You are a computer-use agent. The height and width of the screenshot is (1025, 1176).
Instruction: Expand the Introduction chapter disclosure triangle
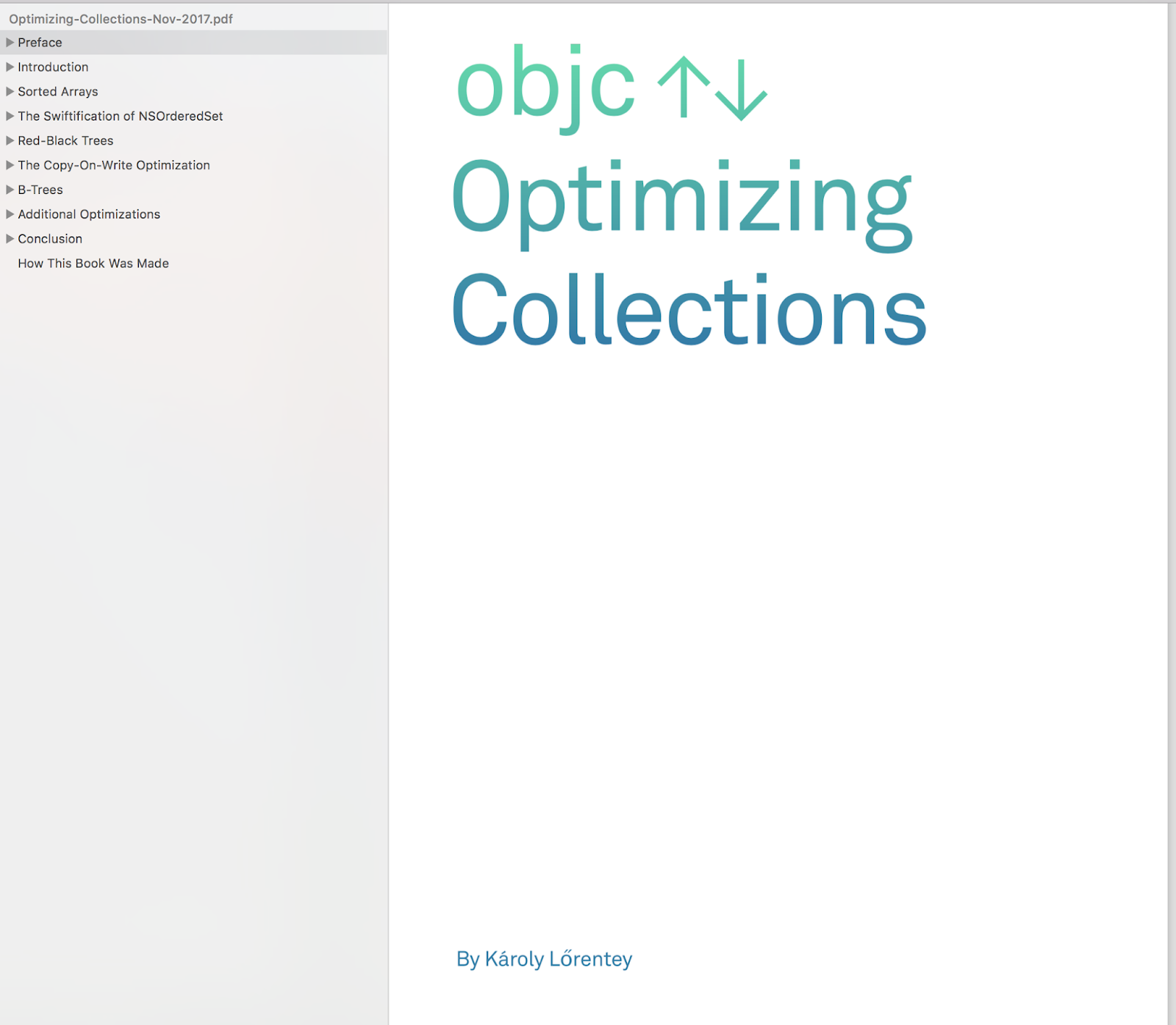click(x=10, y=67)
